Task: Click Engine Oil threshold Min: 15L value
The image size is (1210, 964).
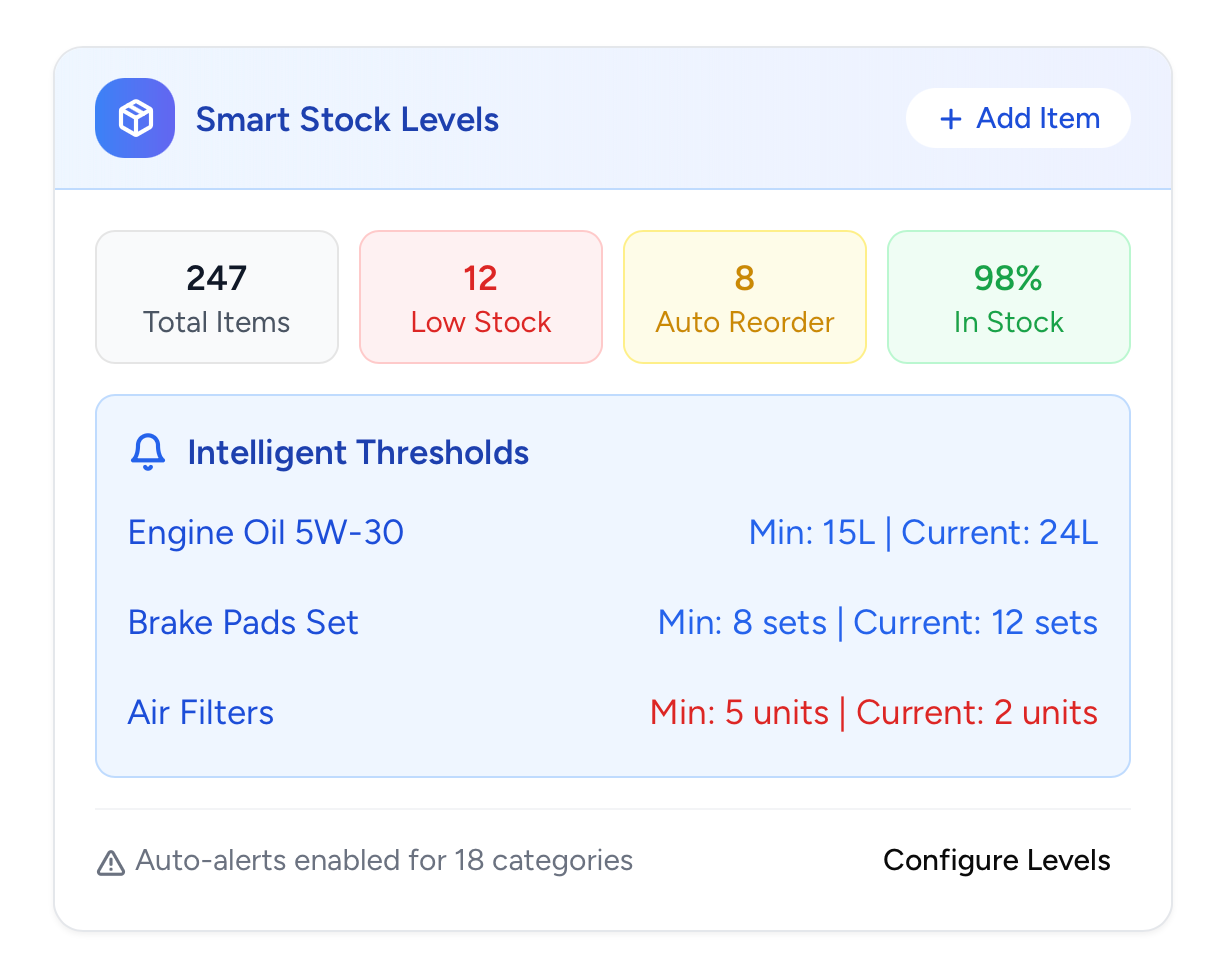Action: tap(812, 533)
